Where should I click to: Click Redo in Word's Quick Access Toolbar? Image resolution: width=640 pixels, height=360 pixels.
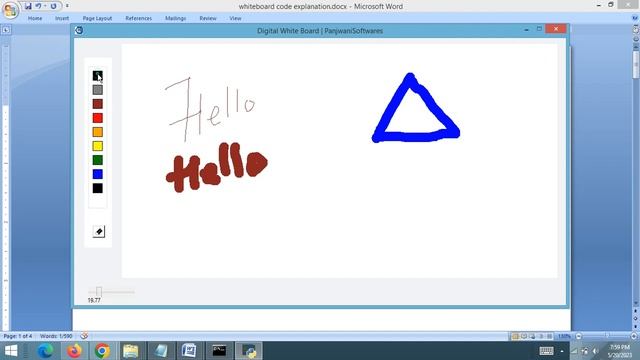tap(53, 6)
